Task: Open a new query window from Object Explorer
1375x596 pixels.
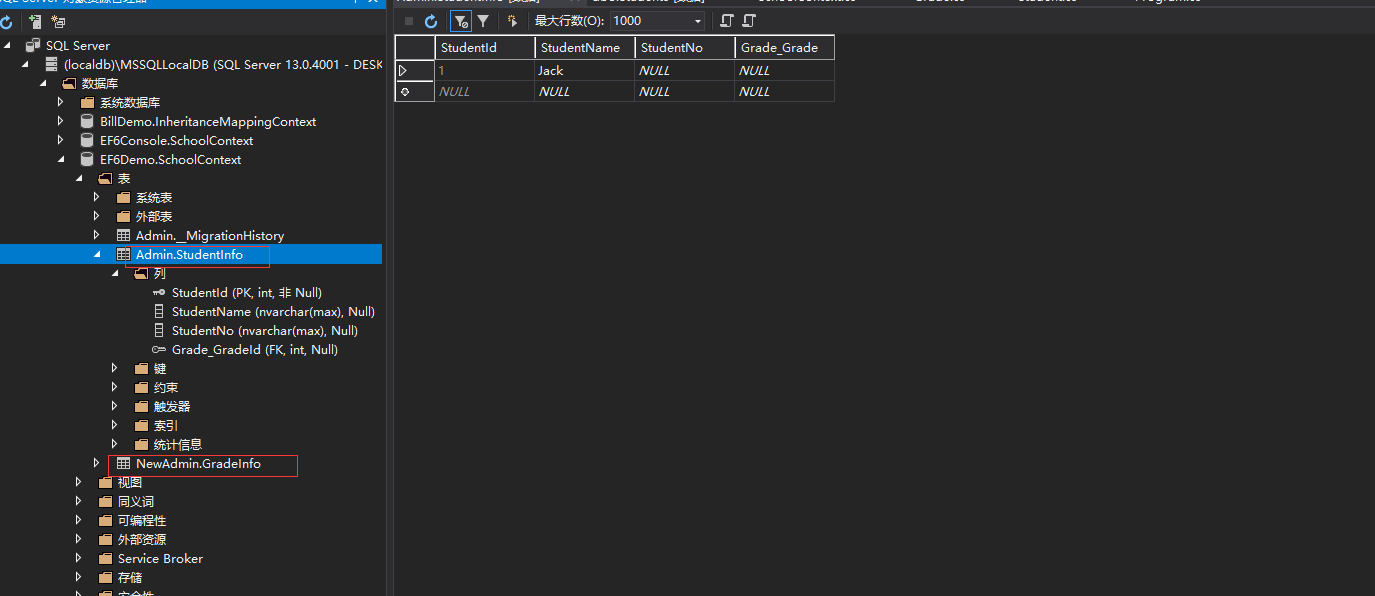Action: point(57,21)
